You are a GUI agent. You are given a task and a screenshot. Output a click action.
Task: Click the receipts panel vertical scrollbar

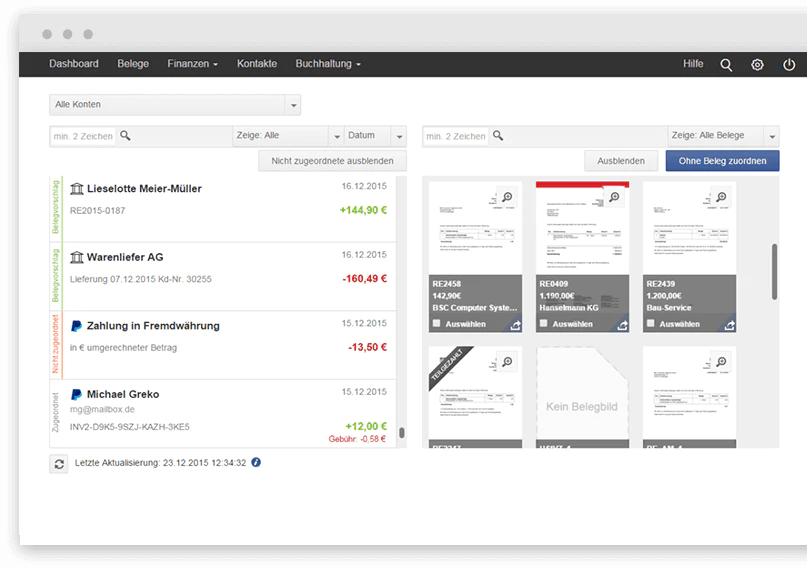coord(774,272)
